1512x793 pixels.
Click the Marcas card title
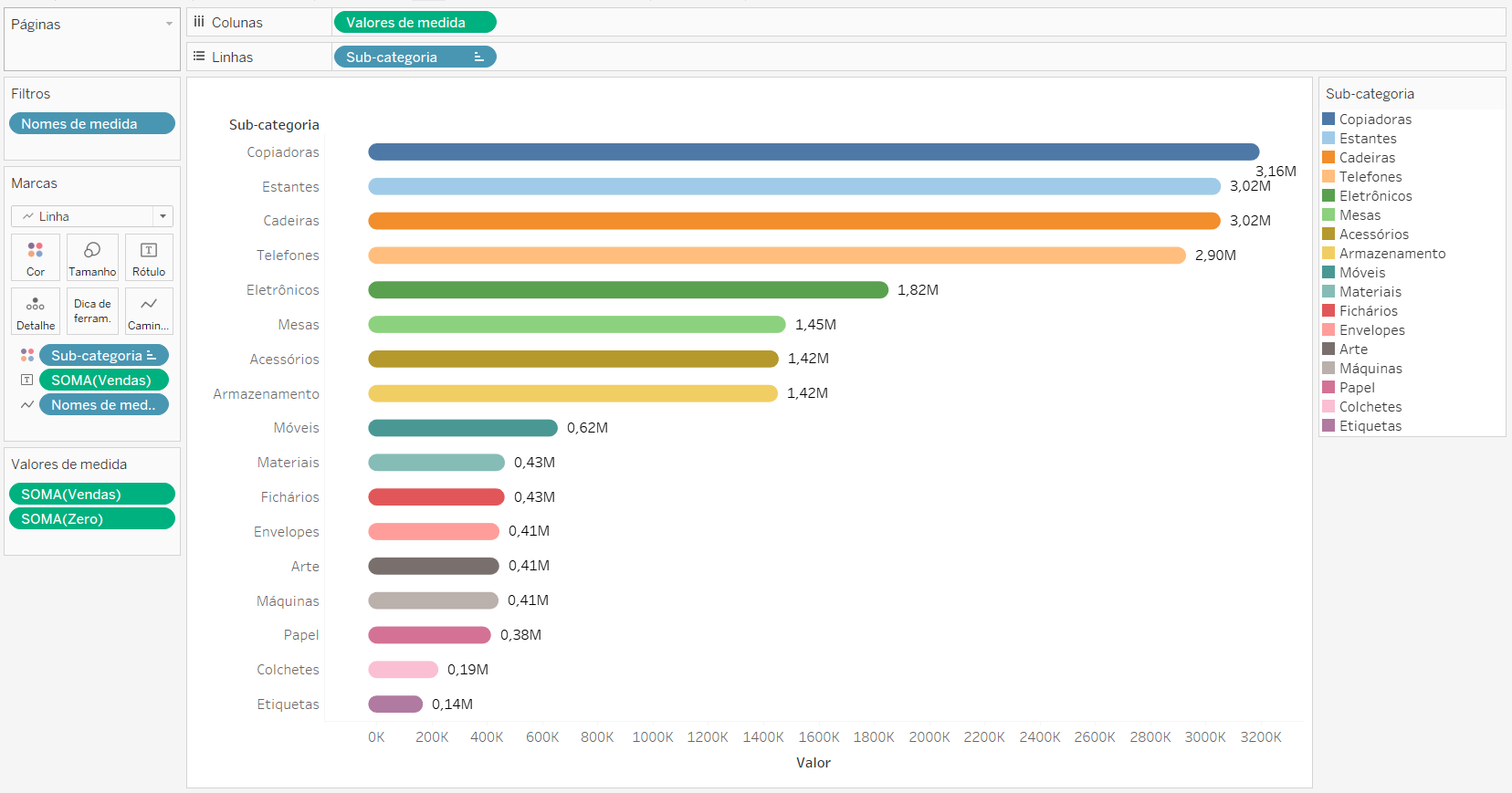coord(34,183)
